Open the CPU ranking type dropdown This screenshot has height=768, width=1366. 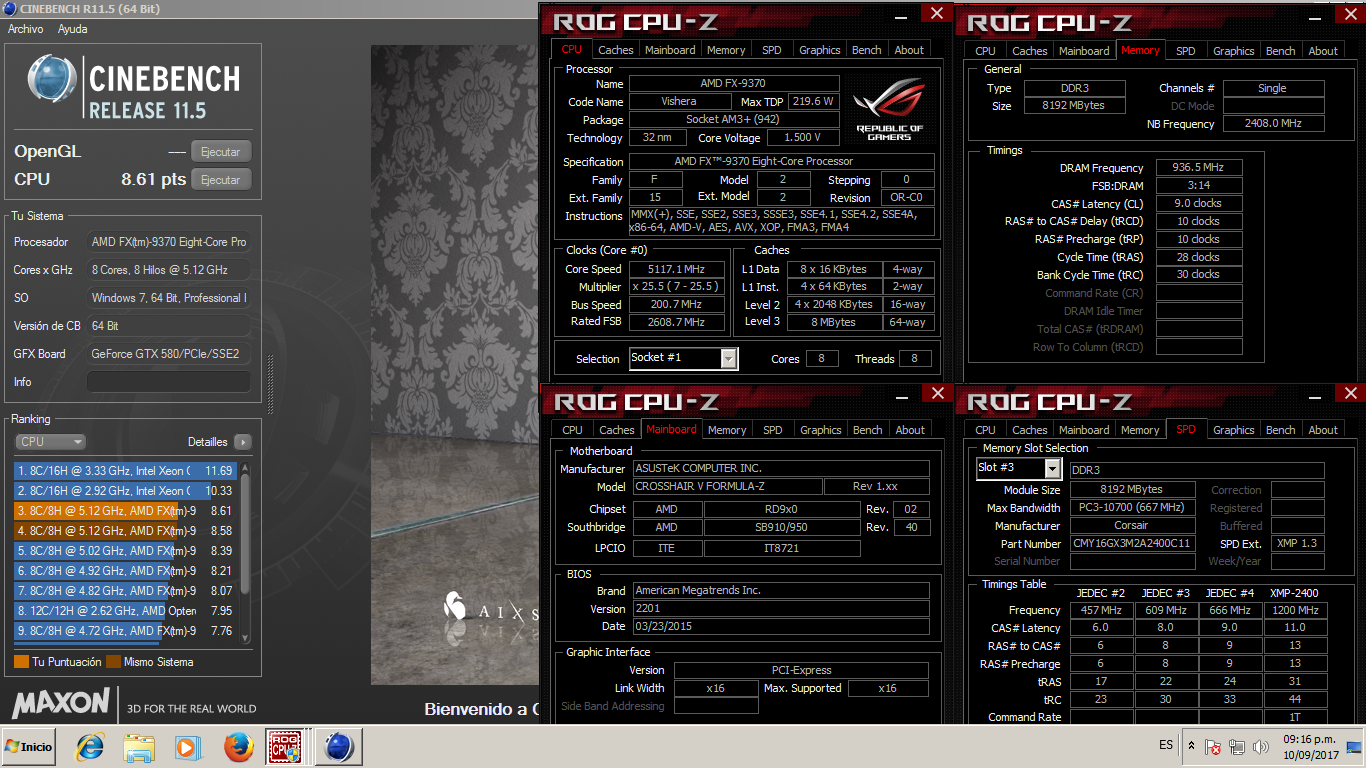50,442
